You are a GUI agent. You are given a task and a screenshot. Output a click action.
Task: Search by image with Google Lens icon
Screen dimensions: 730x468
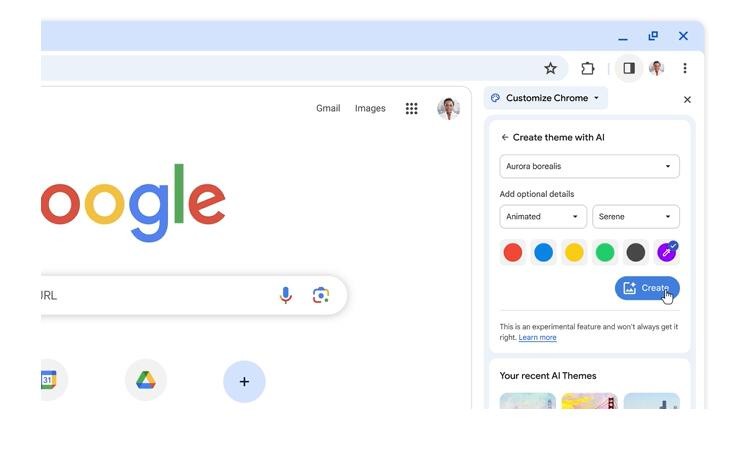click(x=321, y=295)
